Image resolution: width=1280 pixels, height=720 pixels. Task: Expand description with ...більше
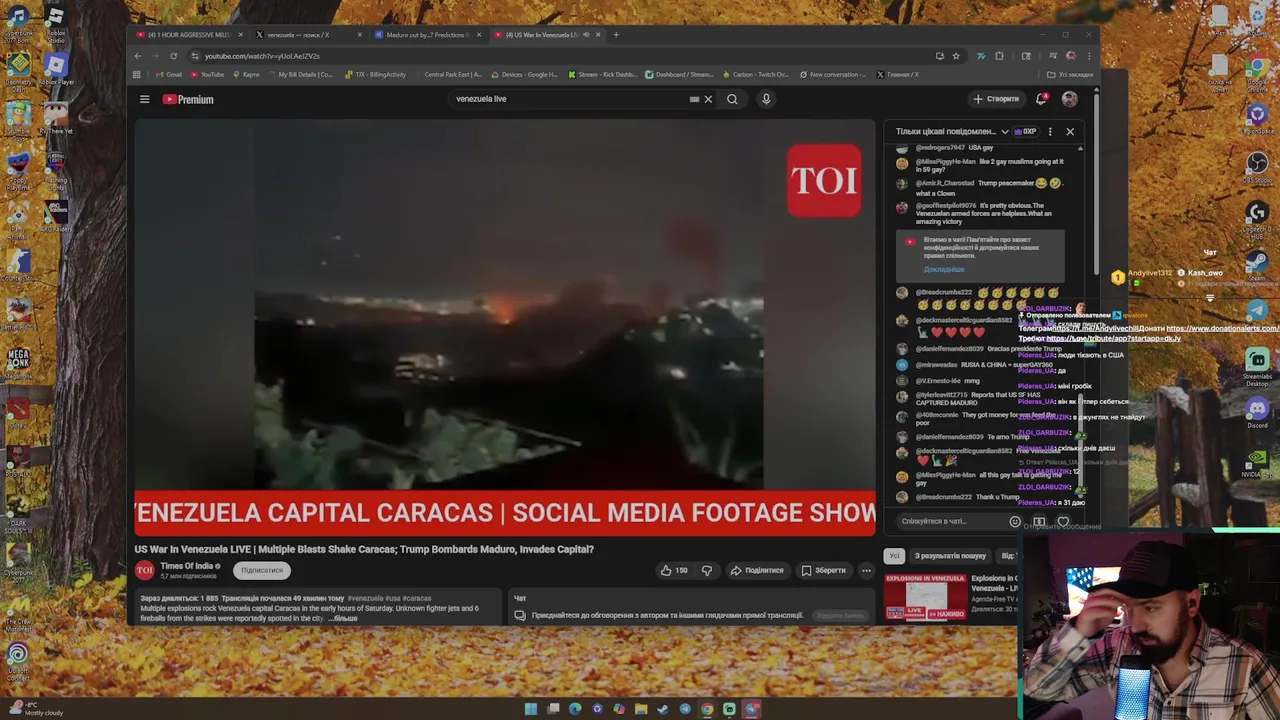point(343,618)
